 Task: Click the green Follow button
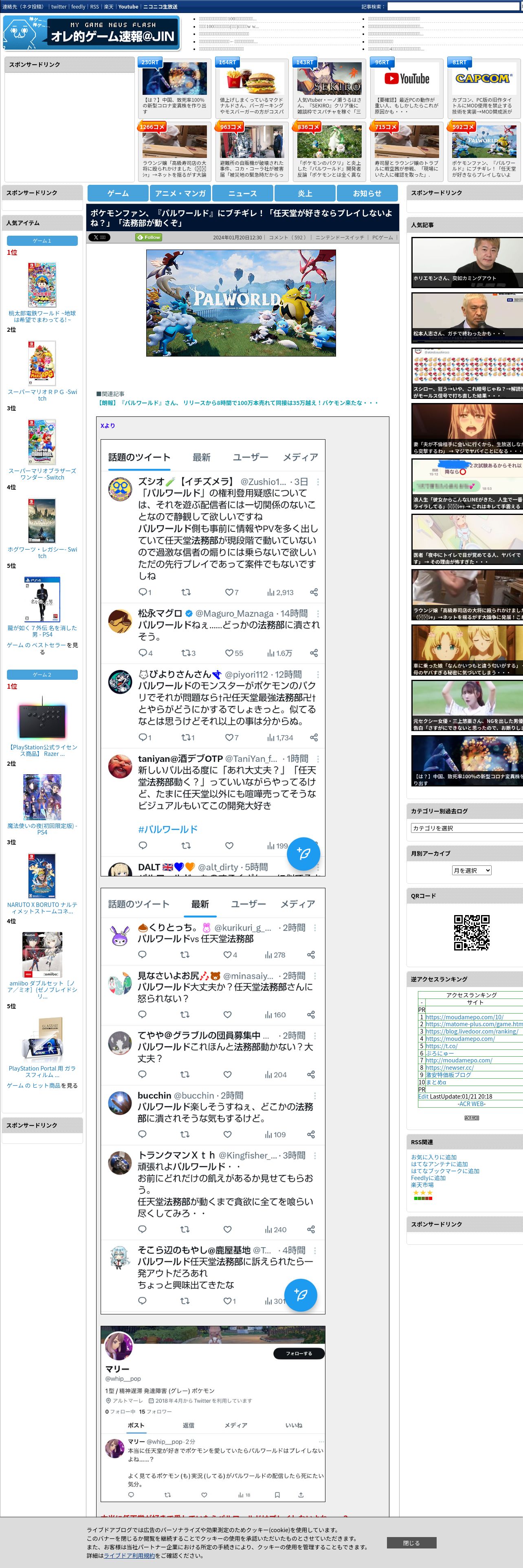coord(149,237)
